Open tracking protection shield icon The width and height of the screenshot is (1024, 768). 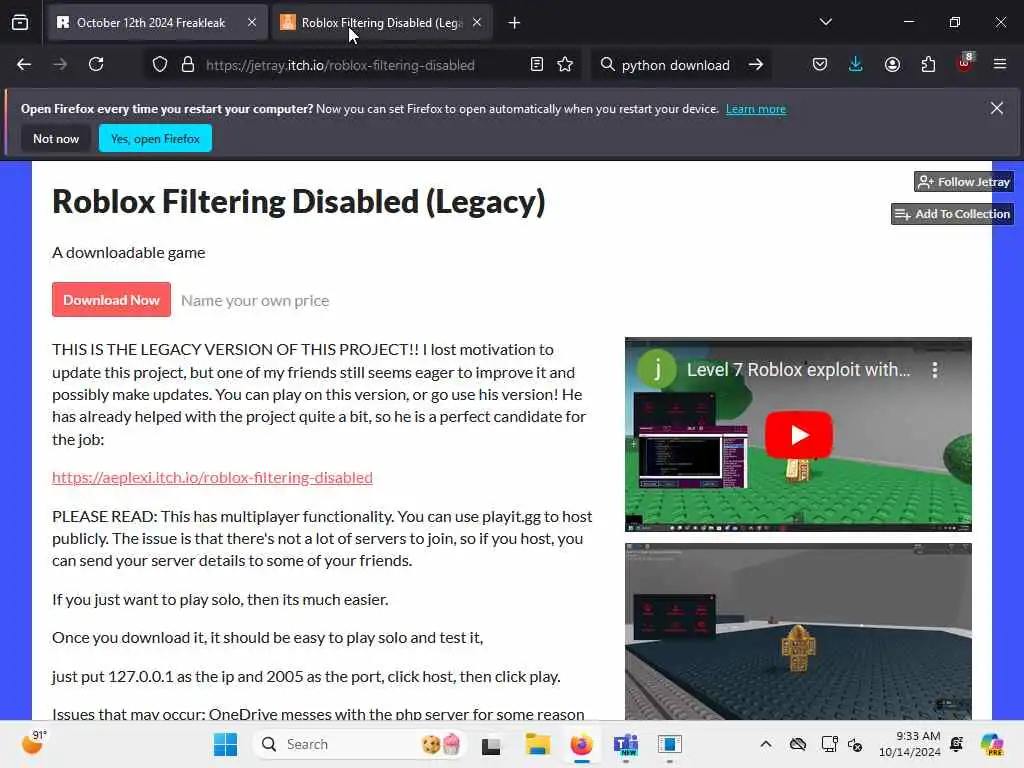(x=160, y=65)
